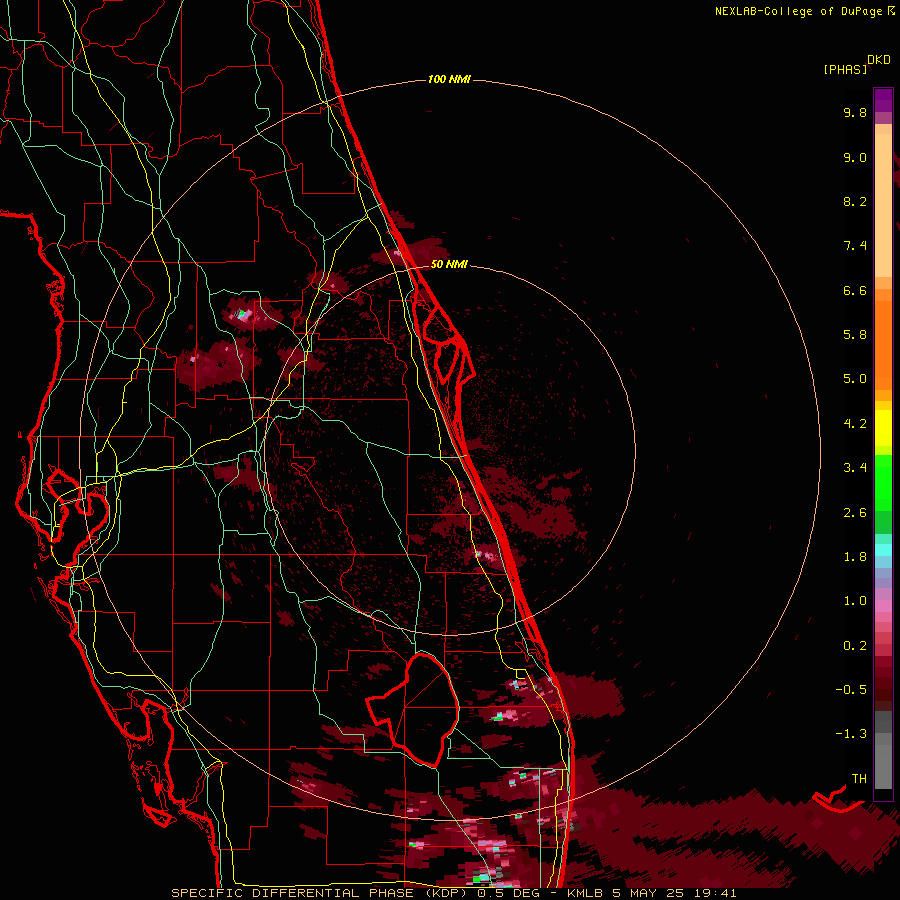
Task: Pick the light peach segment of the color bar
Action: 883,205
